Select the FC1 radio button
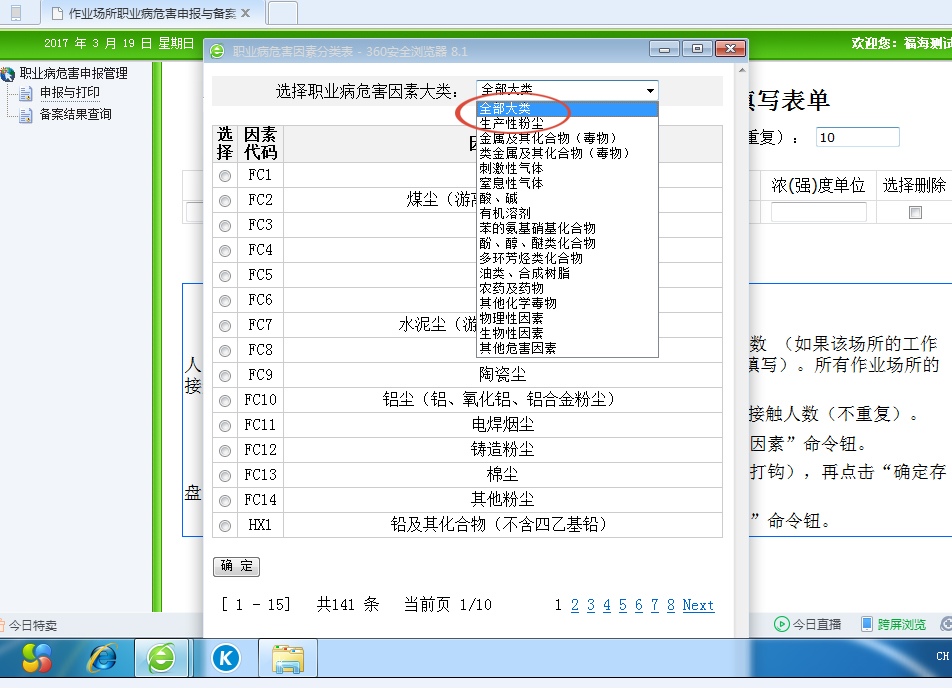Image resolution: width=952 pixels, height=688 pixels. pyautogui.click(x=225, y=176)
